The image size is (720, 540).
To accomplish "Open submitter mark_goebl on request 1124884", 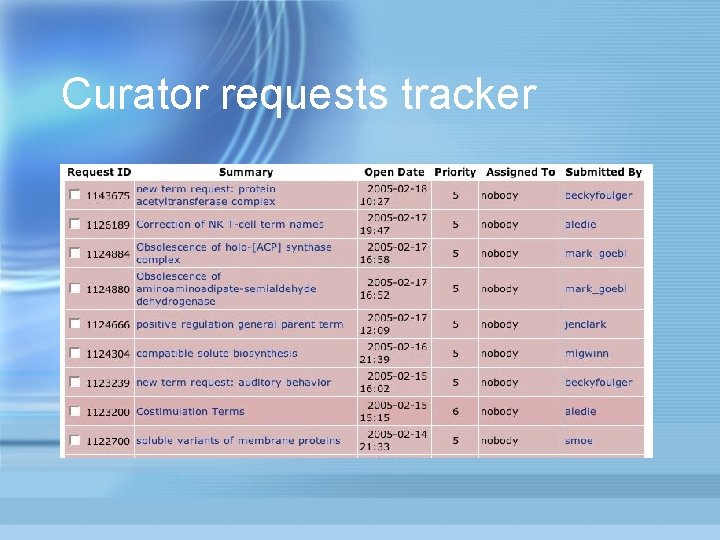I will pyautogui.click(x=596, y=253).
